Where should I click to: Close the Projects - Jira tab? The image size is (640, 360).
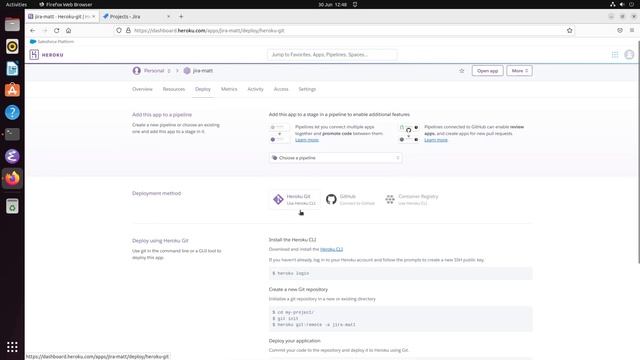168,16
